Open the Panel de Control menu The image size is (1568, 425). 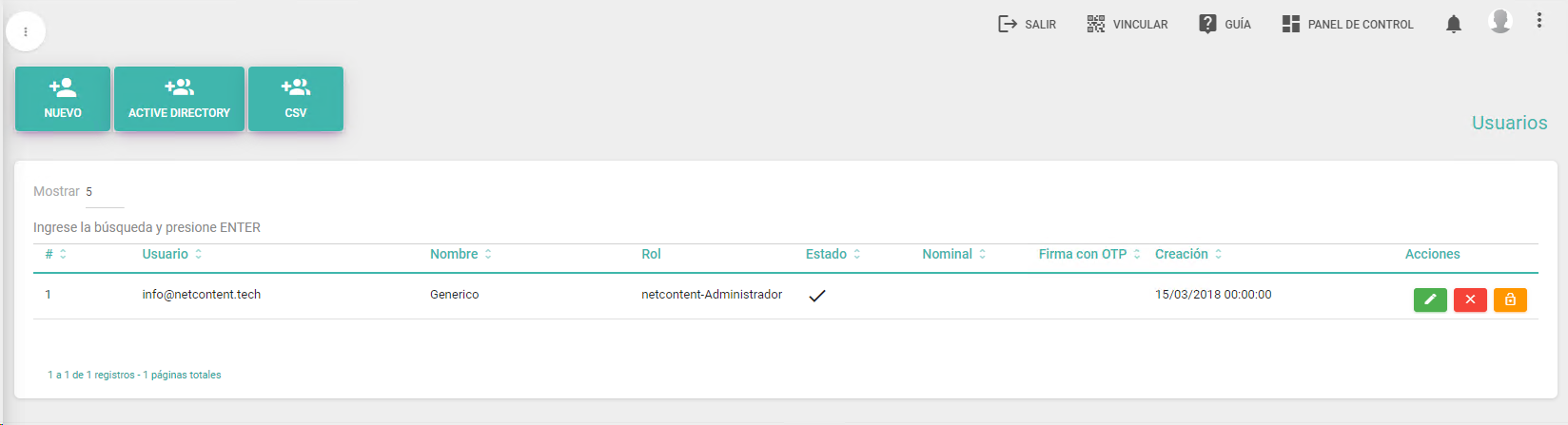click(x=1347, y=25)
